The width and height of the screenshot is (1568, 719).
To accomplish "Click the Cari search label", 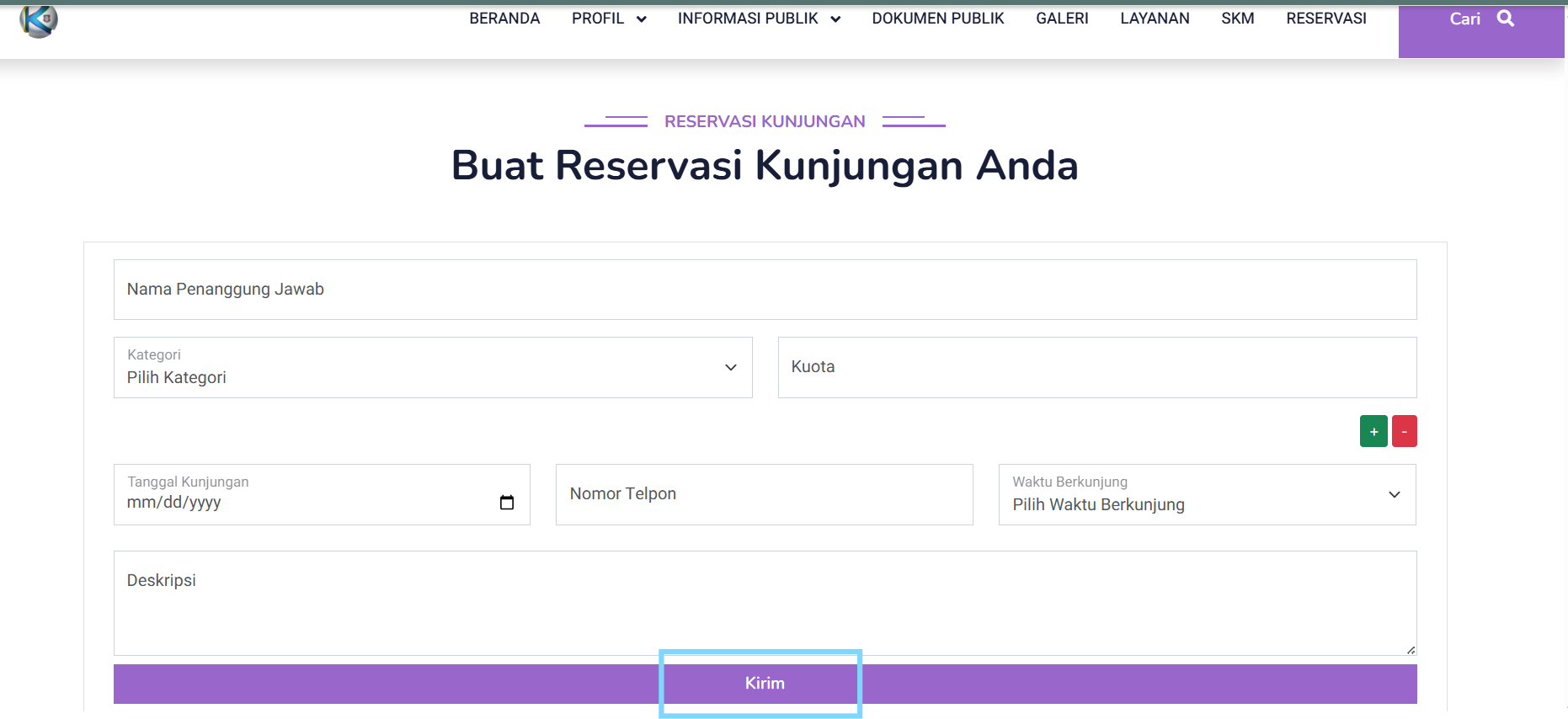I will coord(1464,19).
